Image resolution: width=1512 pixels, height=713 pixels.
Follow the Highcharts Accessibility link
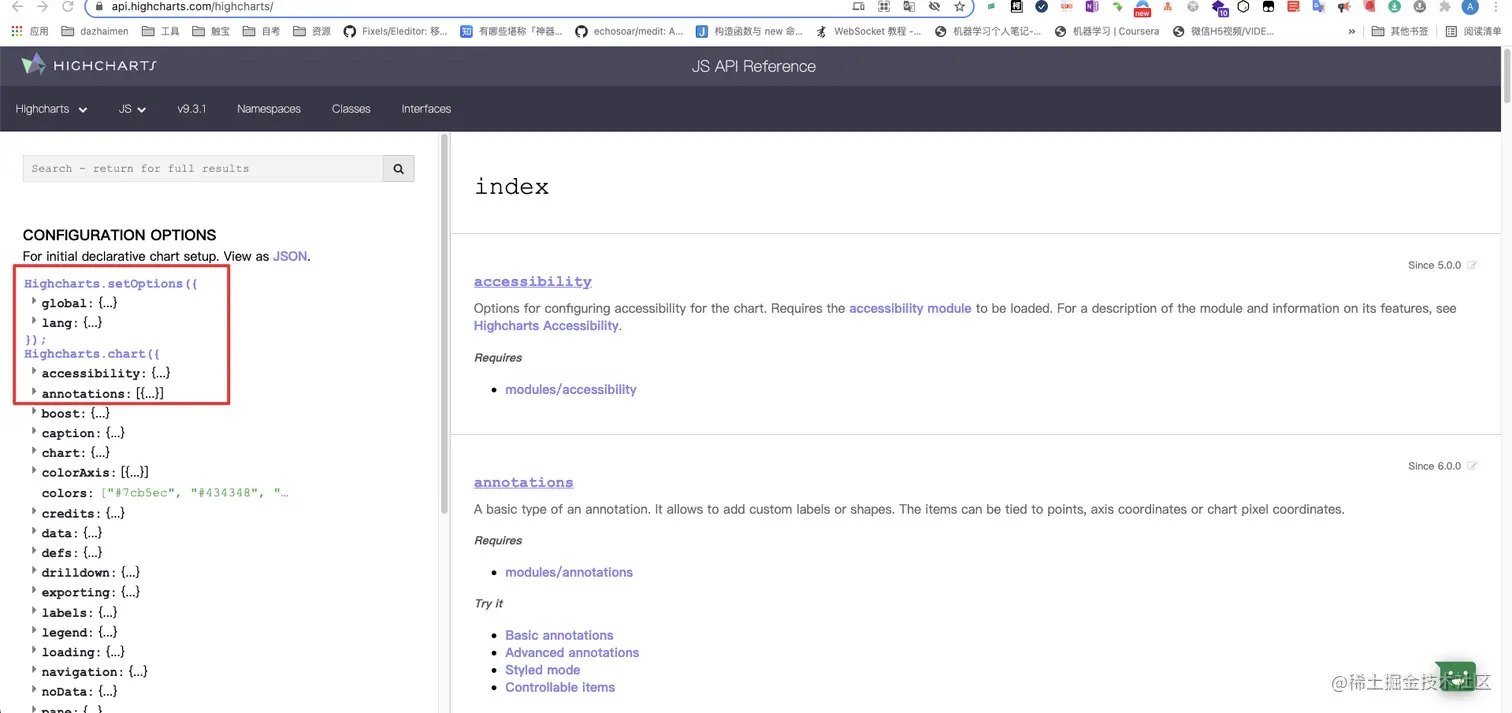click(x=546, y=325)
